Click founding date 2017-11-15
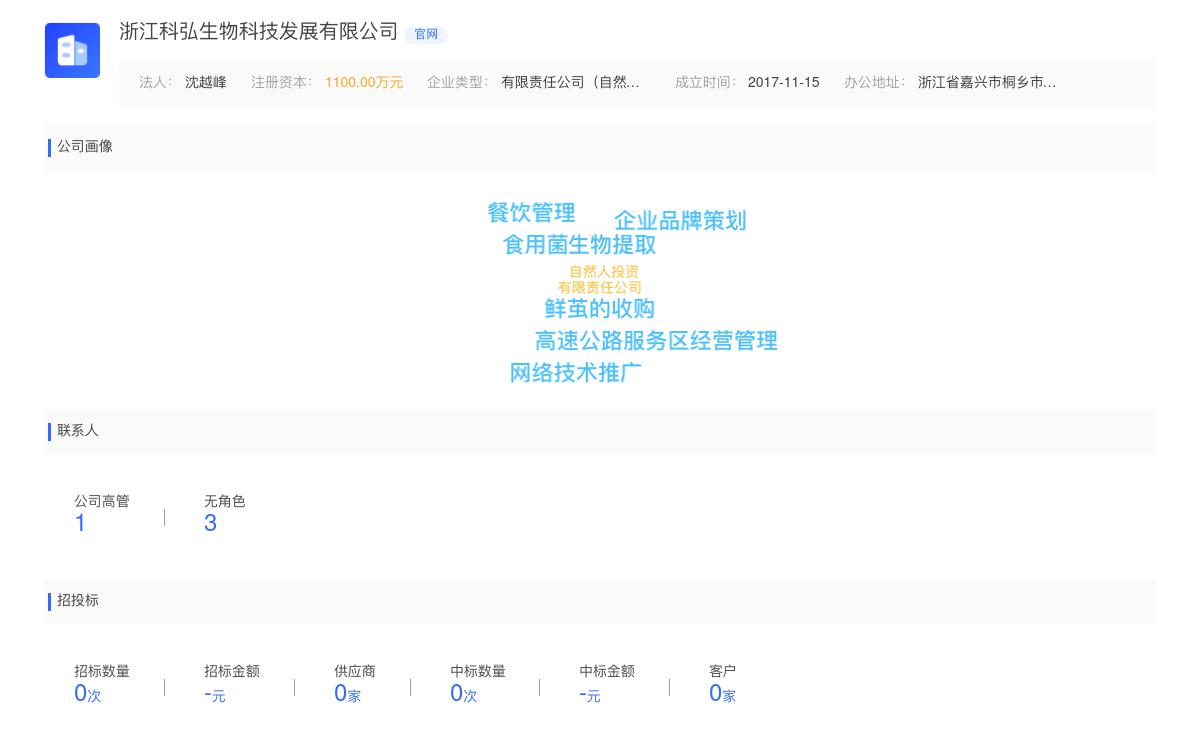 coord(783,83)
